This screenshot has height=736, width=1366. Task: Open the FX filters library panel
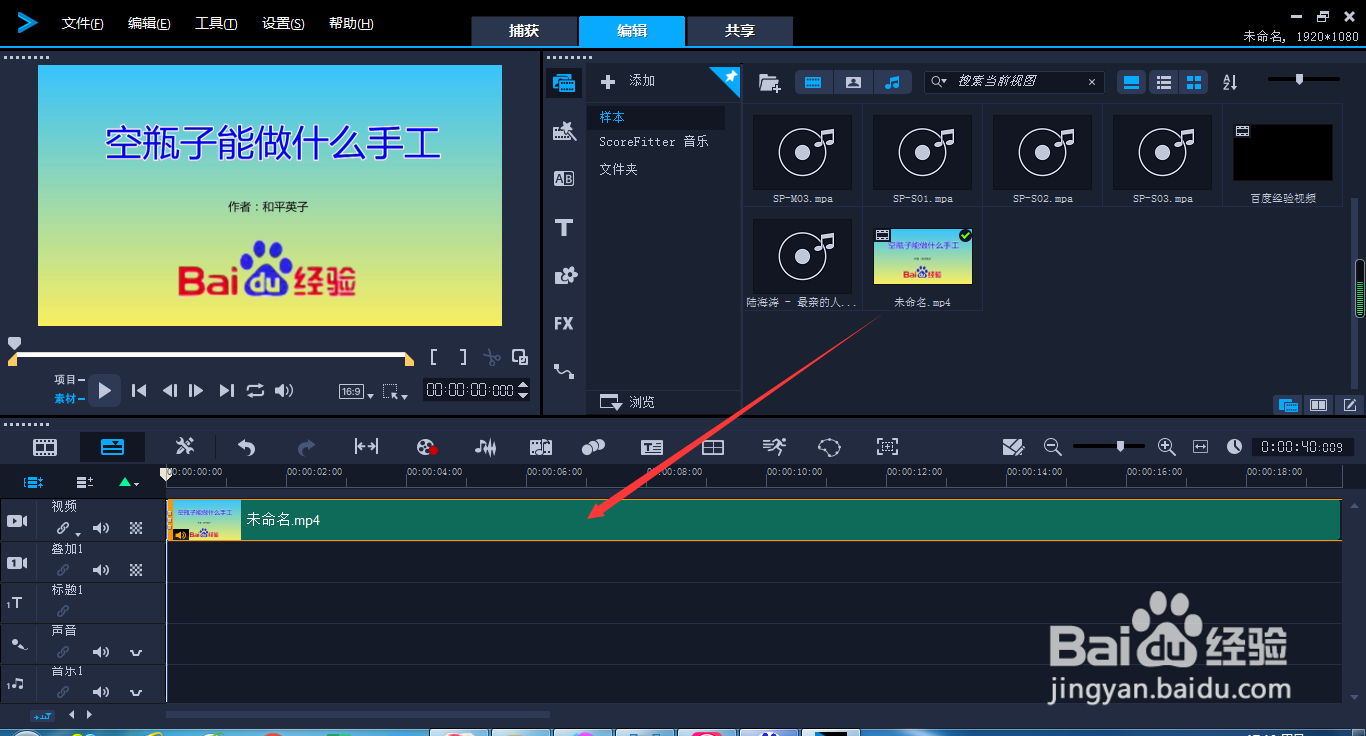(x=564, y=323)
